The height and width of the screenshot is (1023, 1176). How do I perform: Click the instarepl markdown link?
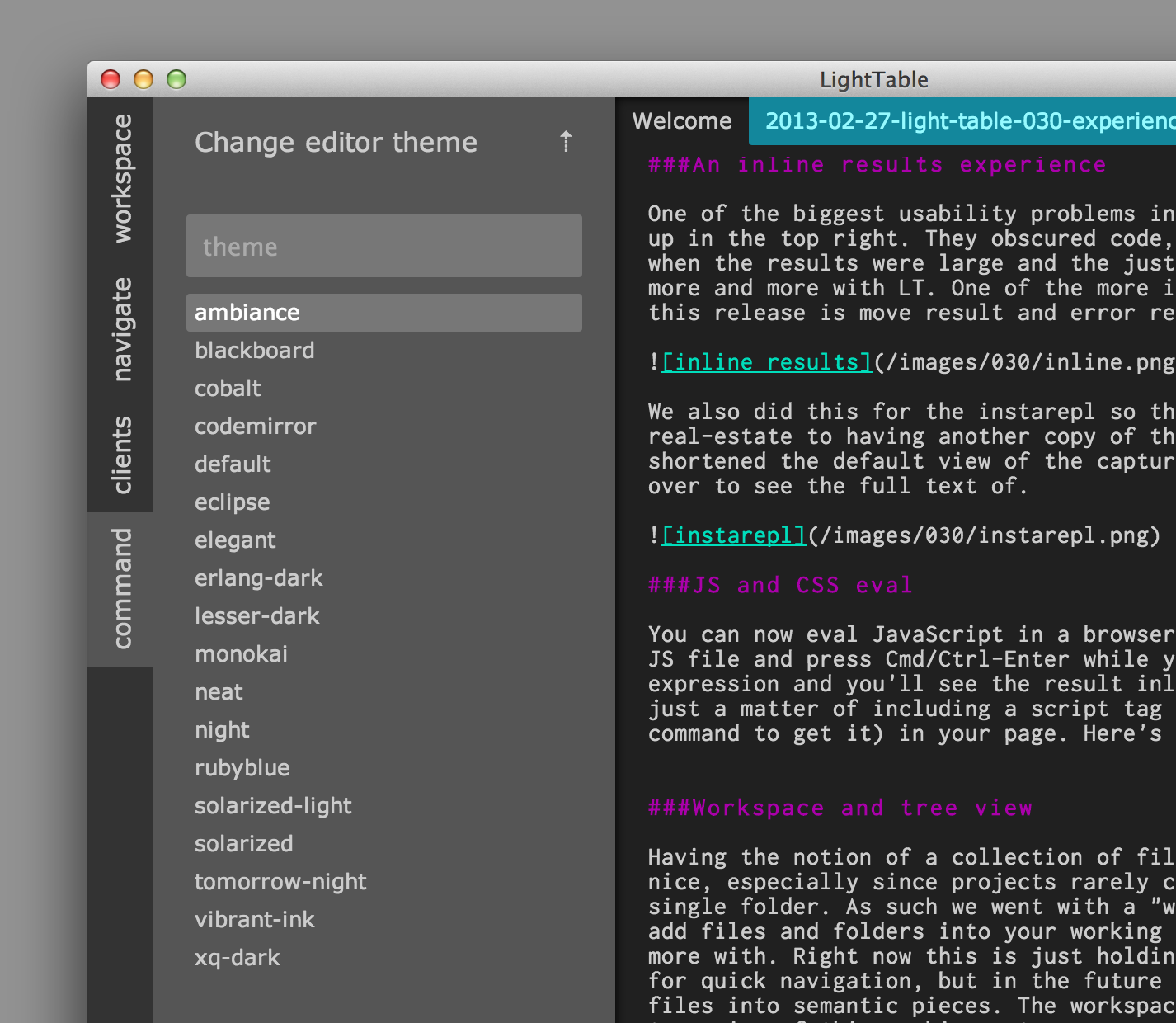tap(733, 535)
